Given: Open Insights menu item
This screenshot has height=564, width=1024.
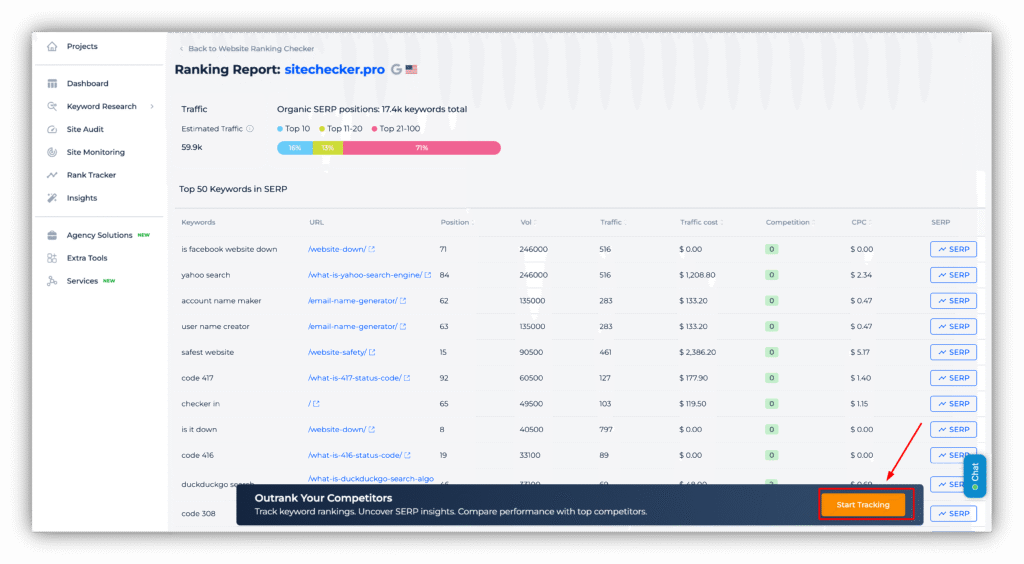Looking at the screenshot, I should pos(82,198).
